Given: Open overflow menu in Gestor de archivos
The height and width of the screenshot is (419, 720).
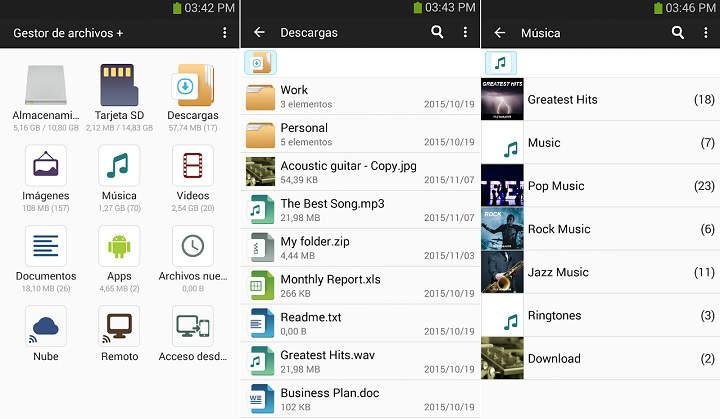Looking at the screenshot, I should tap(224, 33).
